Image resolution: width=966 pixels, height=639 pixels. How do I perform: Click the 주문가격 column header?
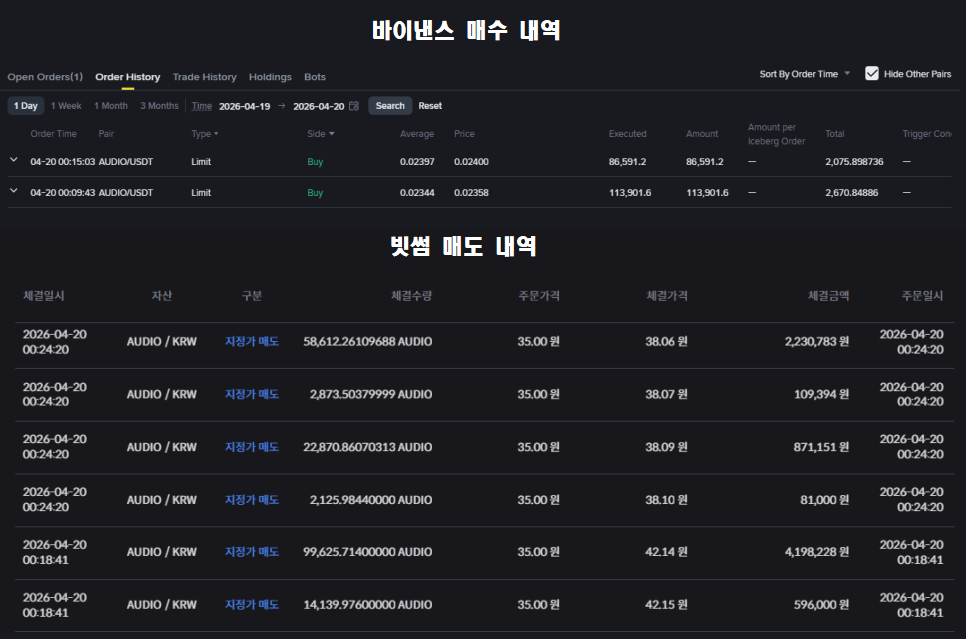(x=539, y=296)
